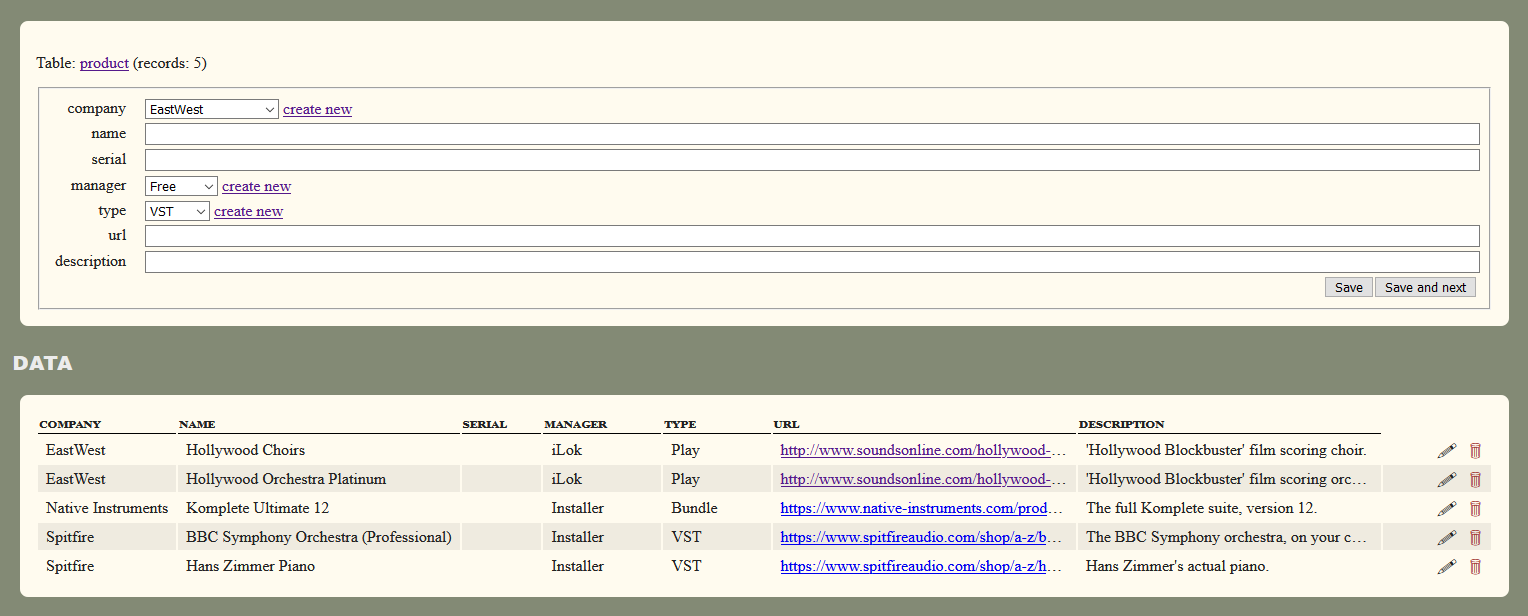
Task: Click create new next to company
Action: coord(317,109)
